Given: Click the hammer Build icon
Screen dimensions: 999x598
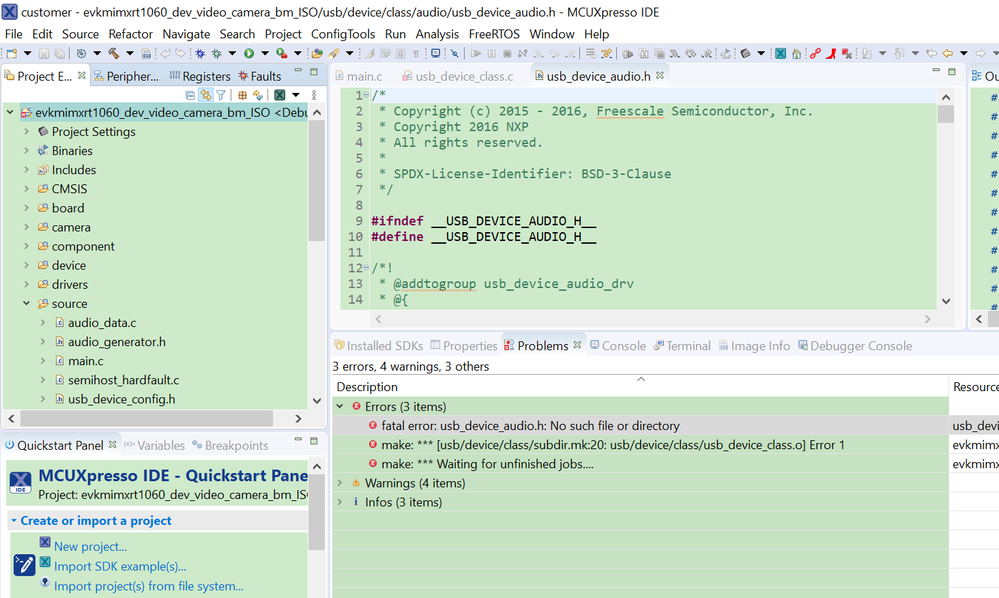Looking at the screenshot, I should [113, 53].
